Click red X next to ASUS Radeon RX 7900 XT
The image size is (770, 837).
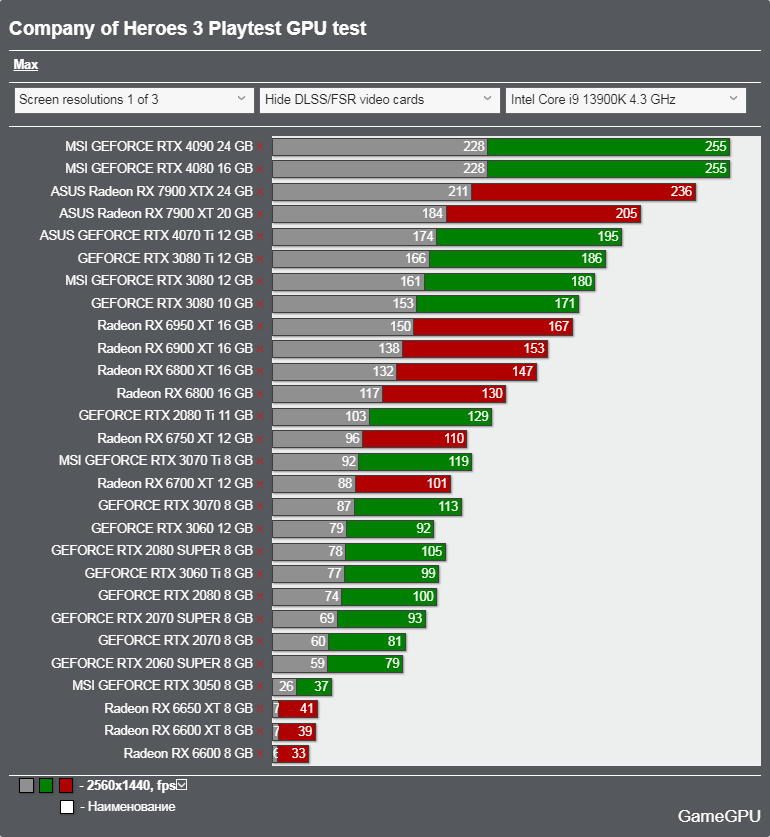[x=260, y=214]
